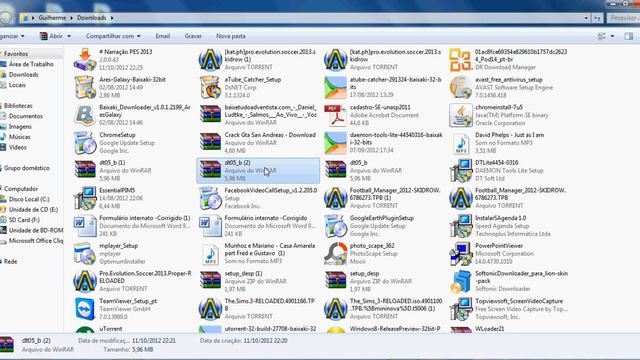
Task: Select the file named dt05_b (2)
Action: point(258,170)
